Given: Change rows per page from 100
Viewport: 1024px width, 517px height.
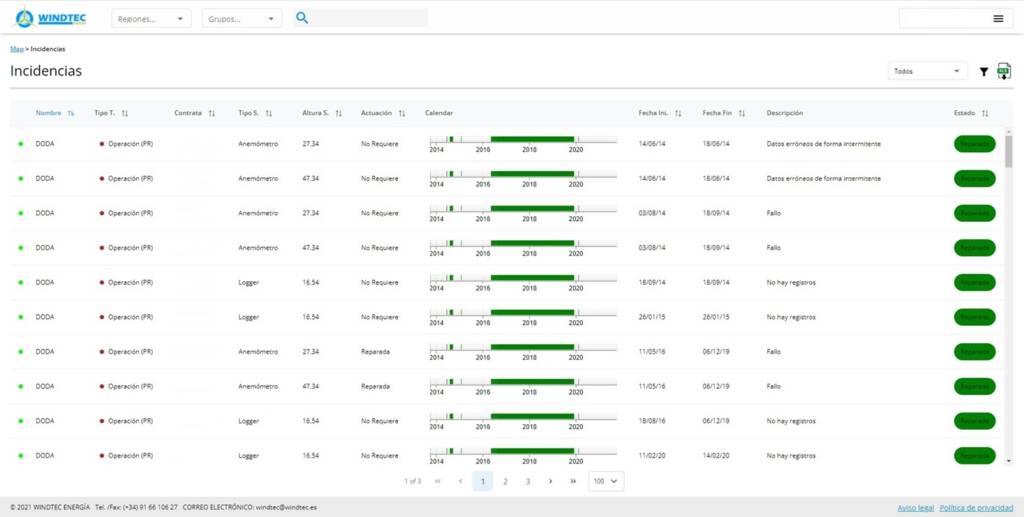Looking at the screenshot, I should tap(606, 481).
